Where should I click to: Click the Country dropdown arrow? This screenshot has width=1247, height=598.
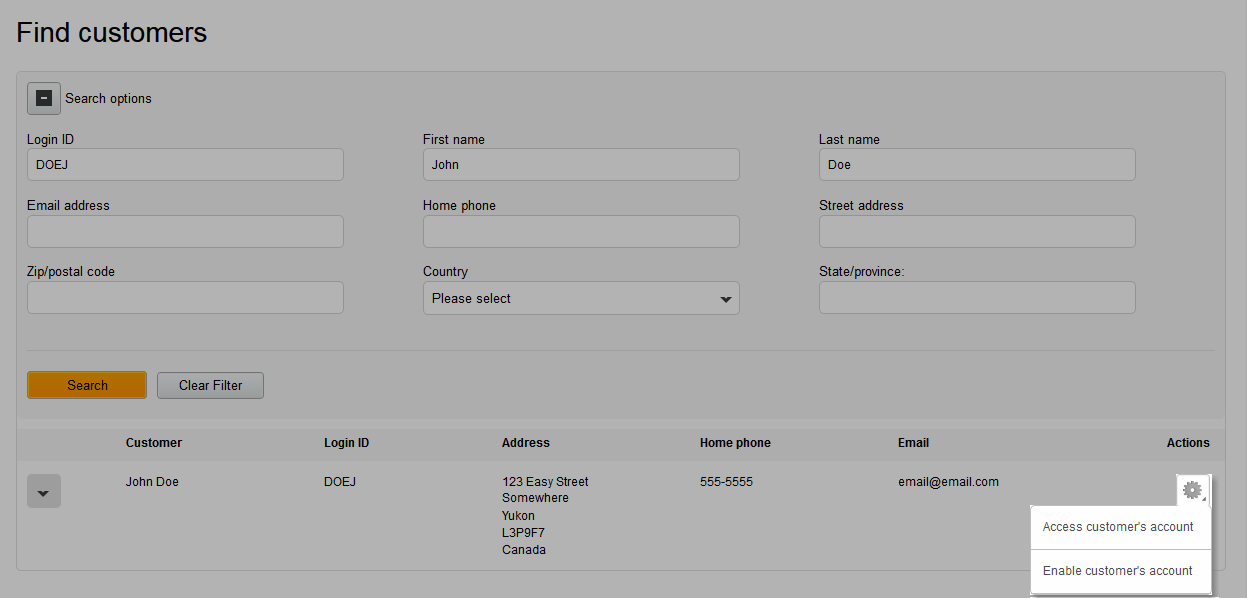click(725, 297)
